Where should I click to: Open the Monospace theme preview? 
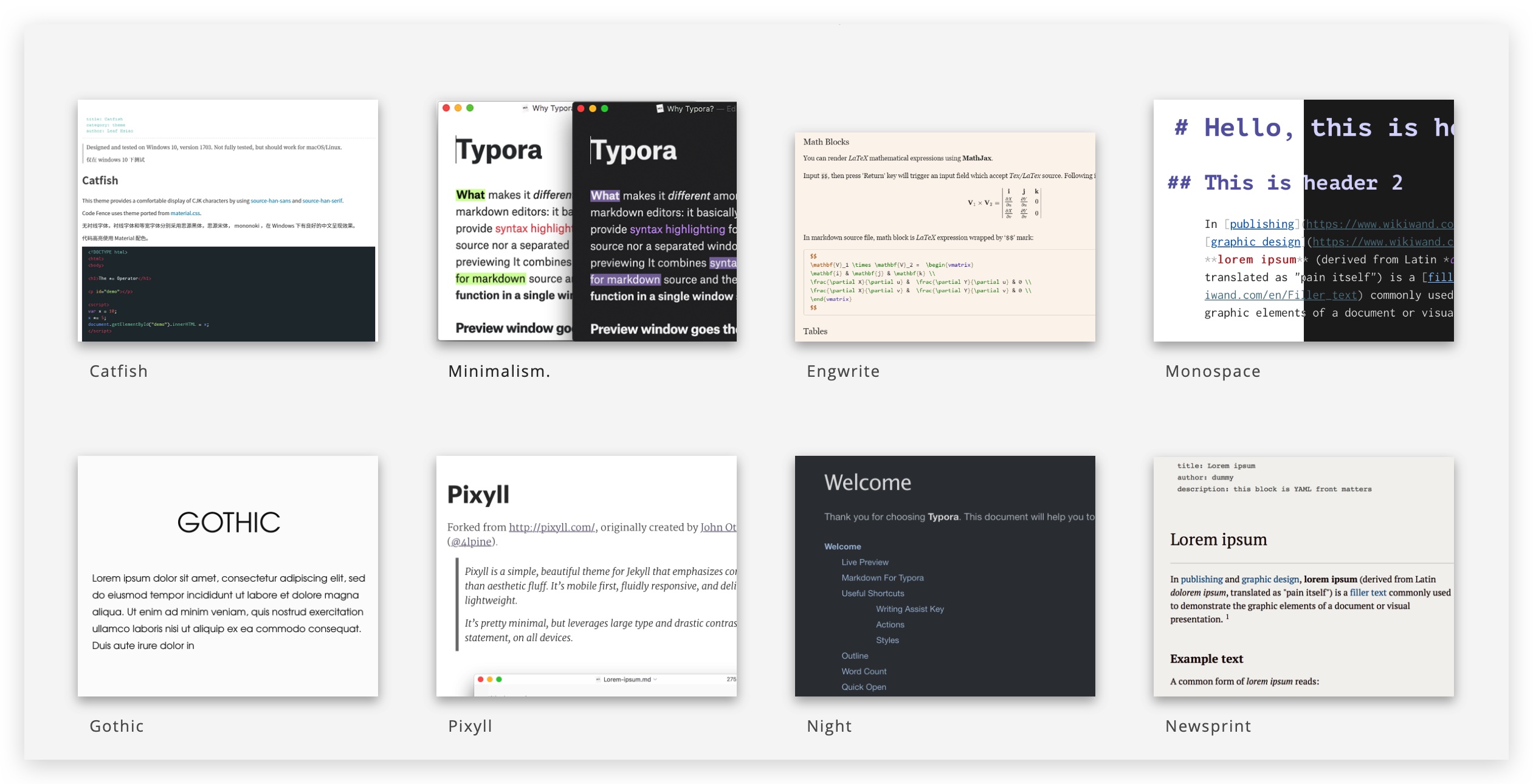point(1303,220)
